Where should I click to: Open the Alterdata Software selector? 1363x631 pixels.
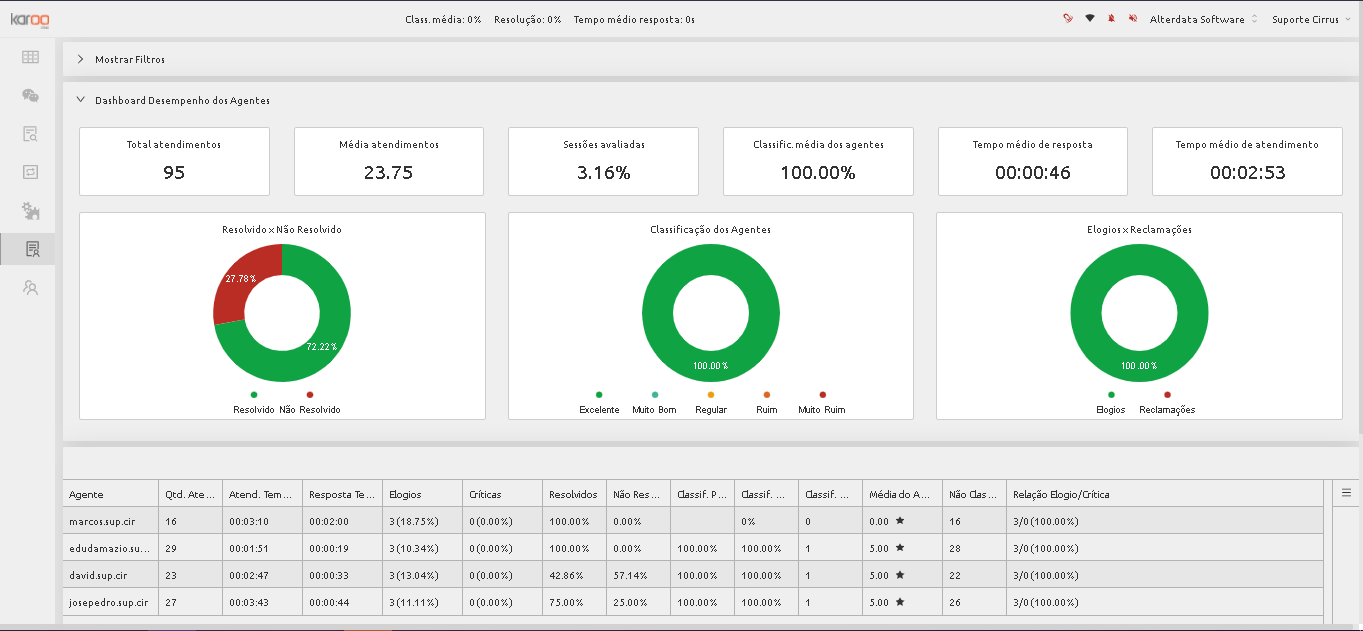point(1203,19)
